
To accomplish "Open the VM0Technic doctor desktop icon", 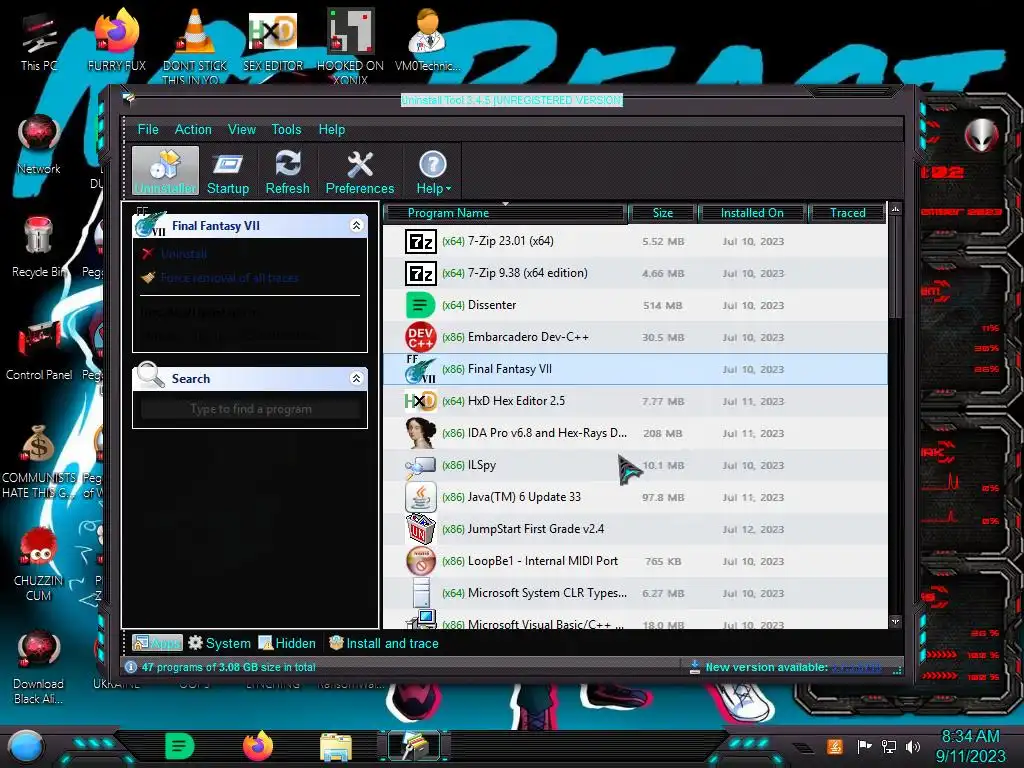I will 427,41.
